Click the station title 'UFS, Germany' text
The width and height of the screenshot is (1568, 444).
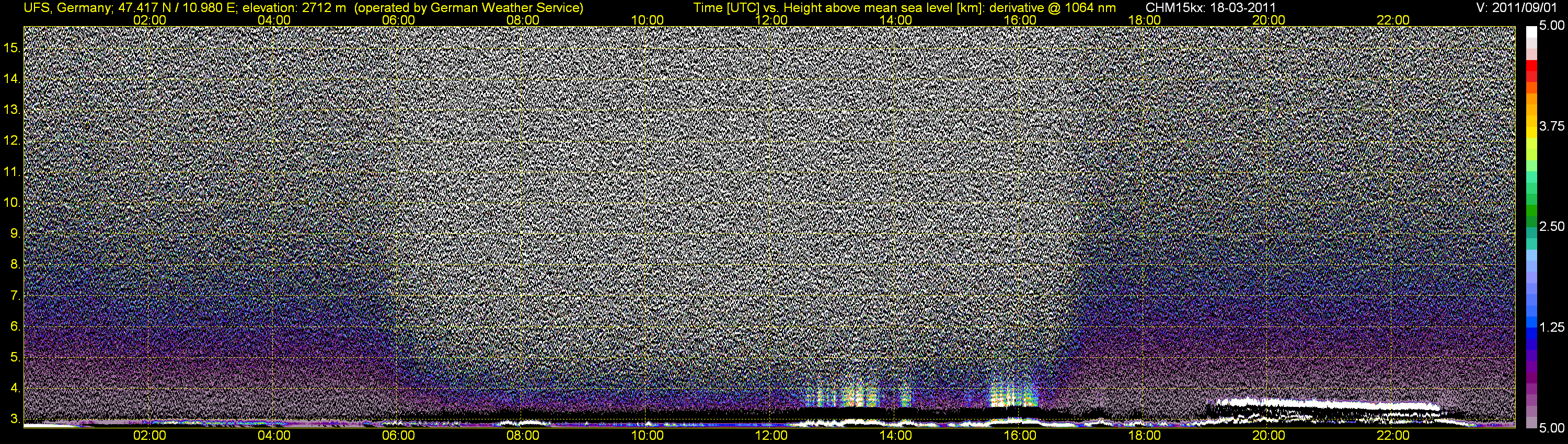tap(66, 8)
